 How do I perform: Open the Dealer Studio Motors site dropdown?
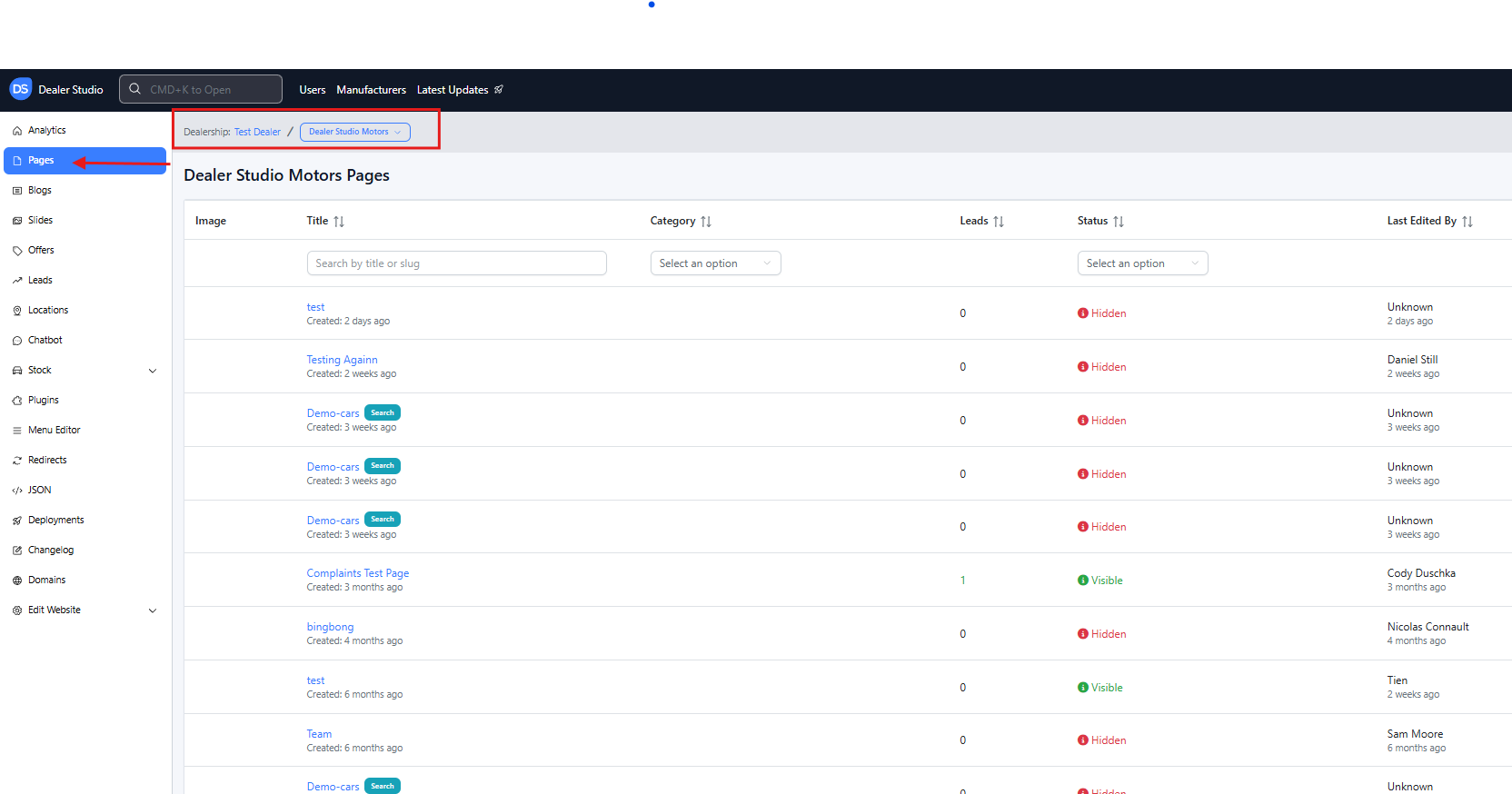point(354,133)
